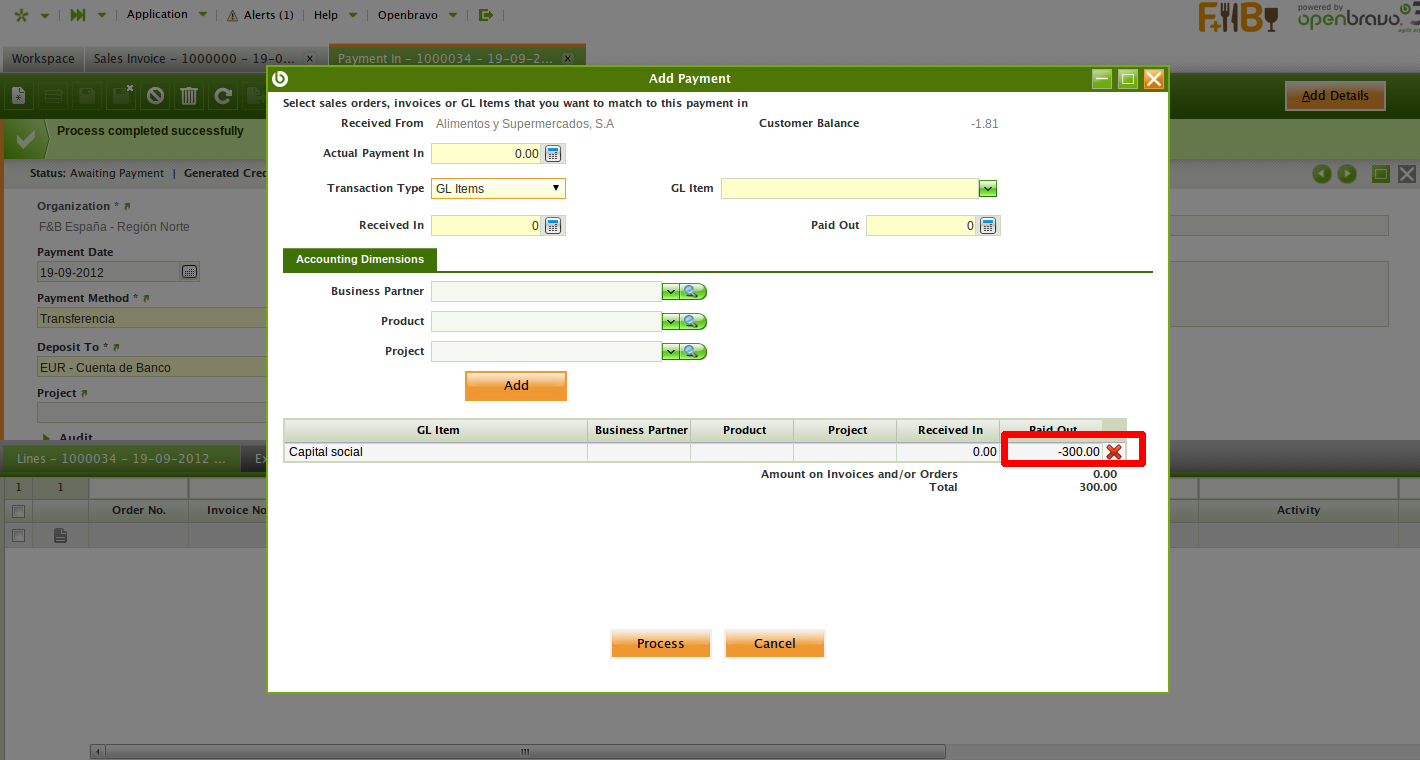The height and width of the screenshot is (760, 1420).
Task: Search Business Partner with magnifier icon
Action: 694,292
